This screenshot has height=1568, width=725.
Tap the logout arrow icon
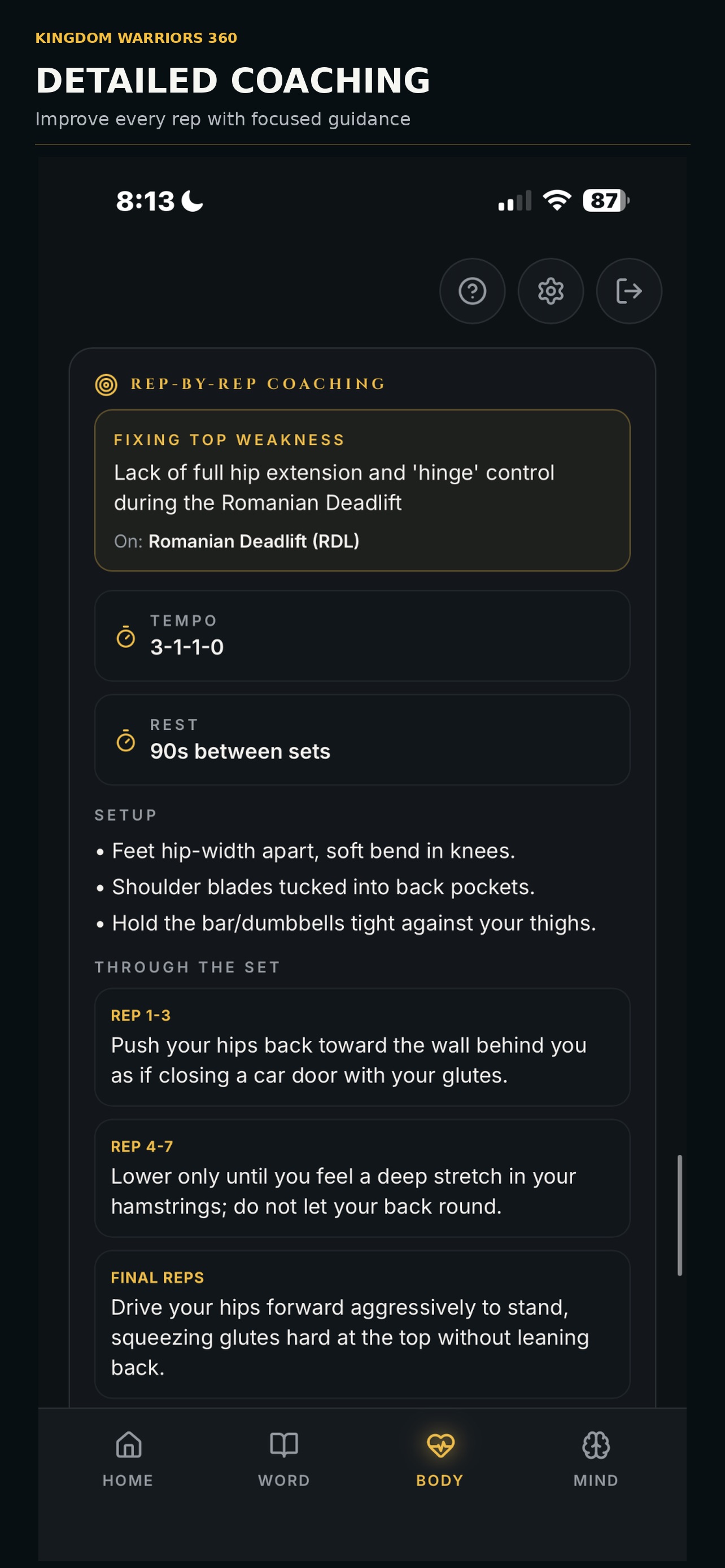pos(629,291)
